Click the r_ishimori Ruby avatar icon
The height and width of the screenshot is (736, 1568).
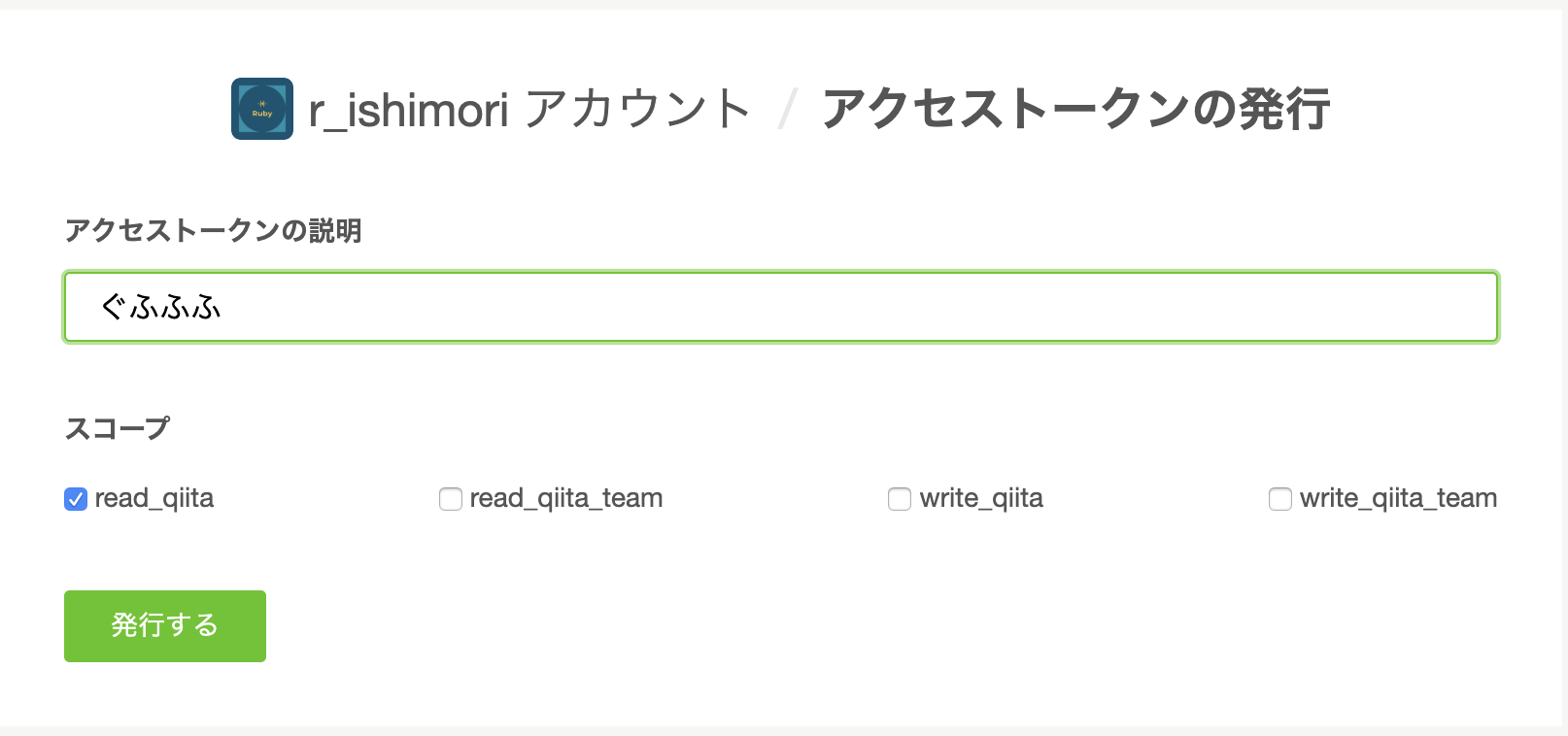click(x=262, y=109)
